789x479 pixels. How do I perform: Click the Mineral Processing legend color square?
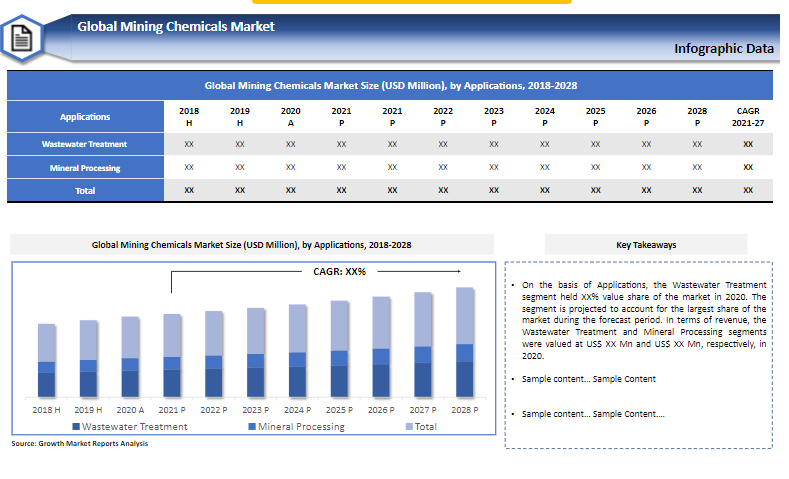coord(251,427)
